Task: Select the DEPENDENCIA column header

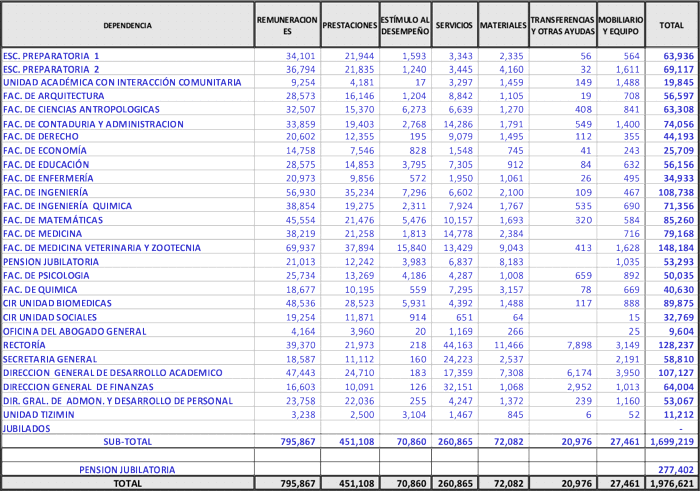Action: coord(128,25)
